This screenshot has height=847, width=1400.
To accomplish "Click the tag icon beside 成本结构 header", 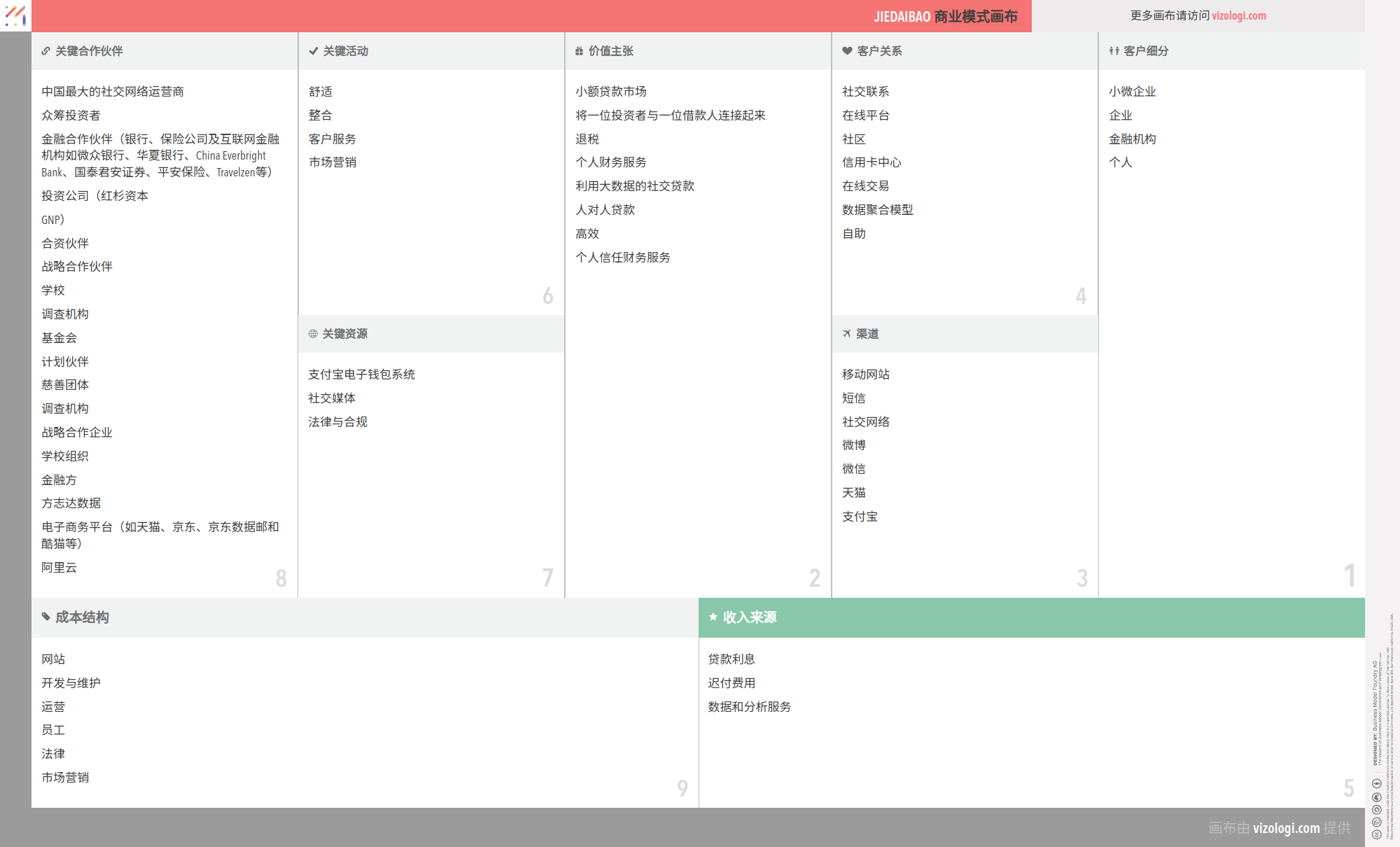I will pyautogui.click(x=45, y=617).
